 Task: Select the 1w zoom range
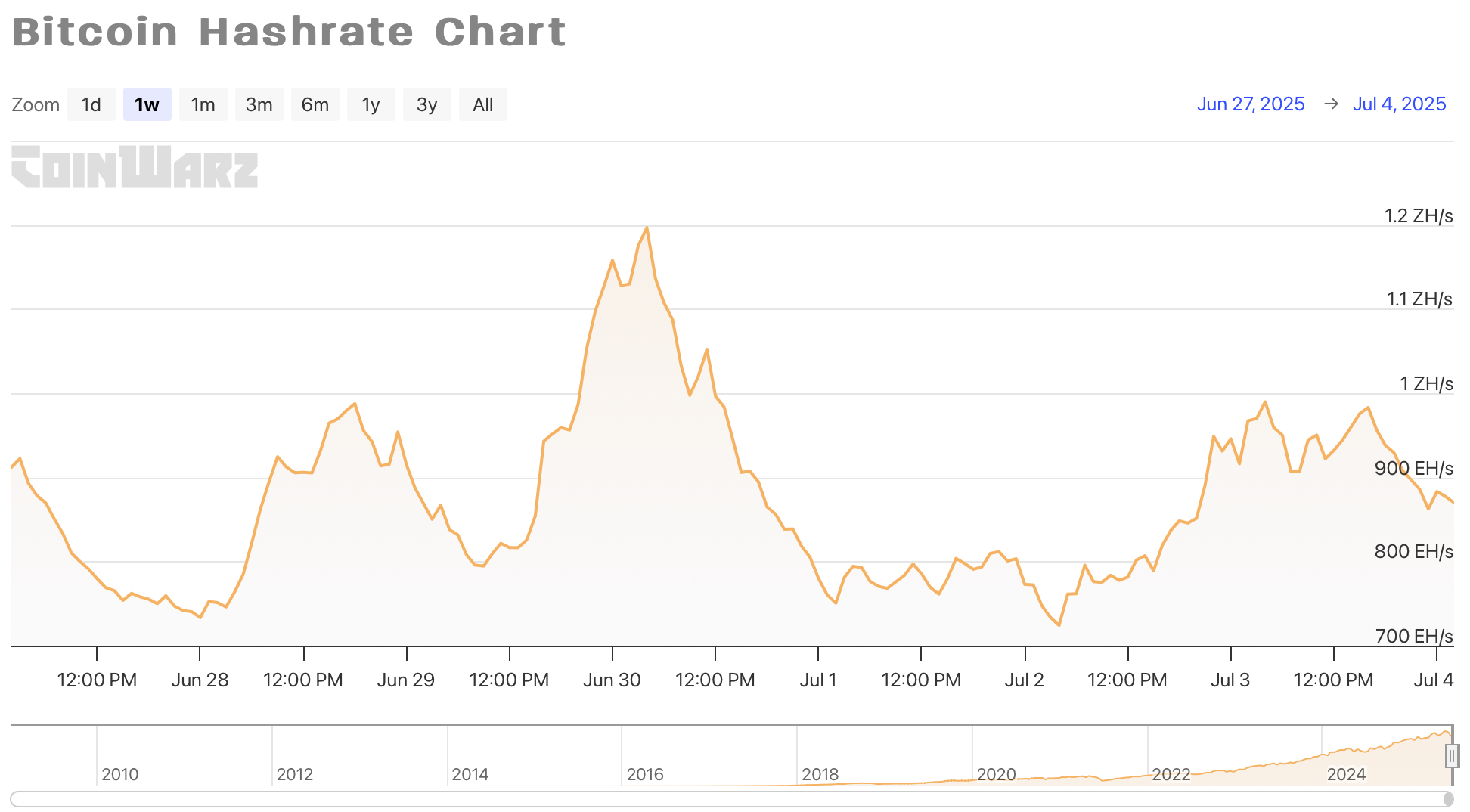tap(147, 104)
